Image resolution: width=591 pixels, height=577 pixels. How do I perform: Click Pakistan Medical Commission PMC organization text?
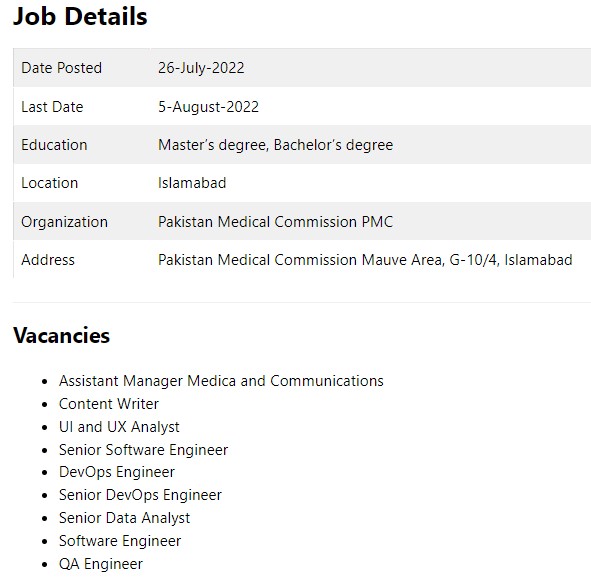pyautogui.click(x=276, y=222)
